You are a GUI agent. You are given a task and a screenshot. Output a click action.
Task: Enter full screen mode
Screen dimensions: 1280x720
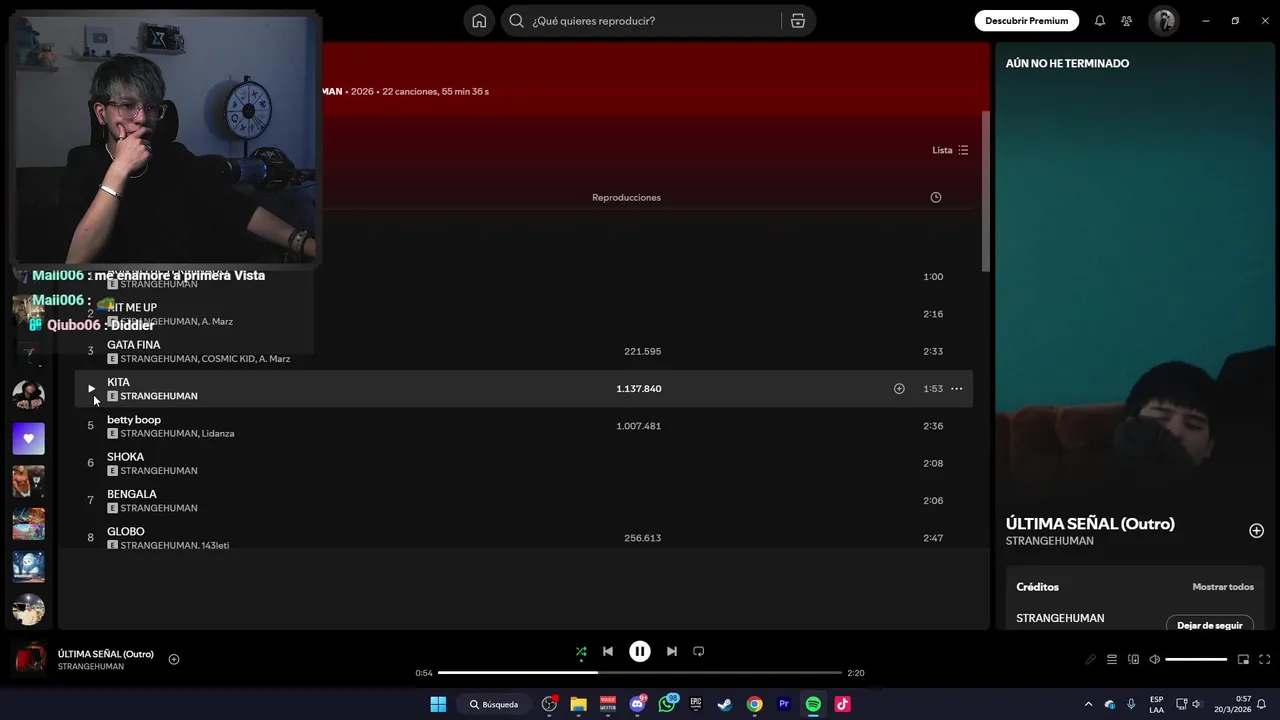click(1265, 659)
